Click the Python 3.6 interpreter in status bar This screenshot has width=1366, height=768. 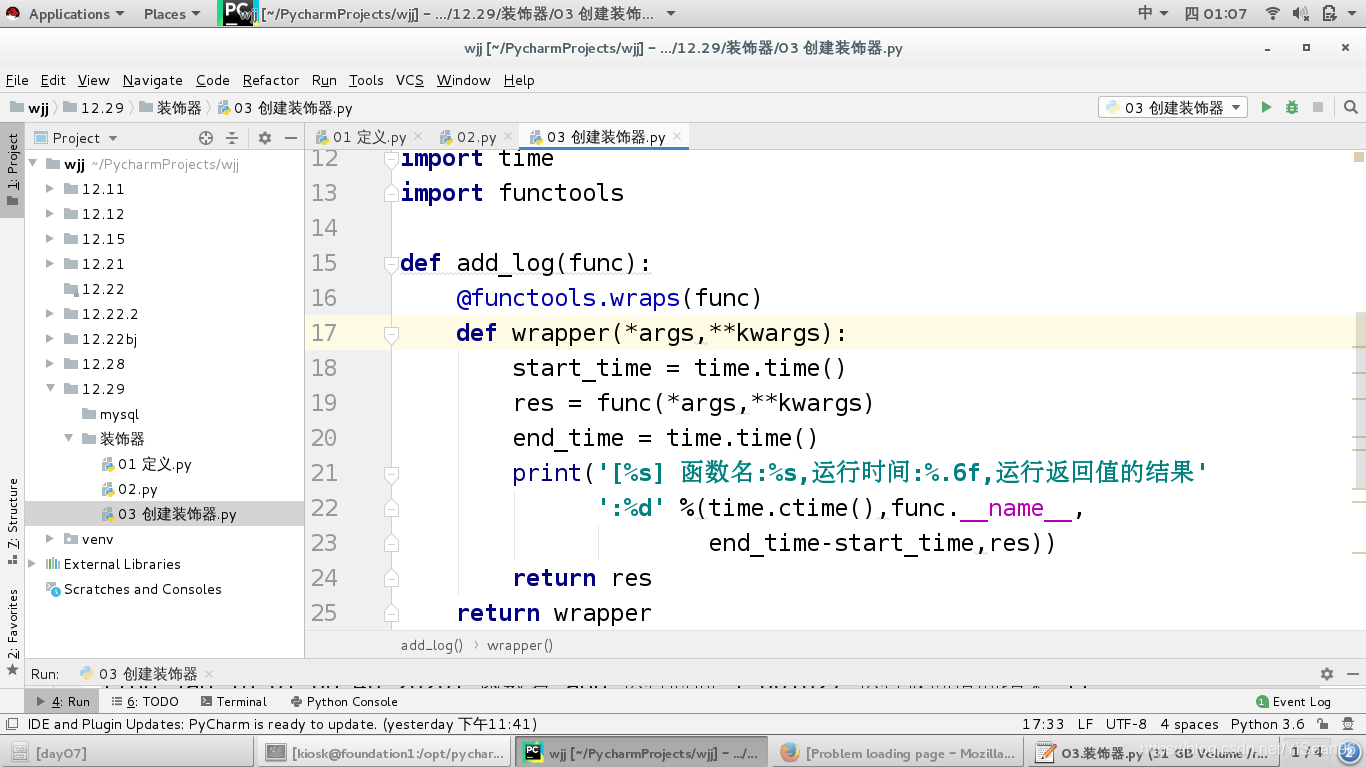[x=1268, y=724]
